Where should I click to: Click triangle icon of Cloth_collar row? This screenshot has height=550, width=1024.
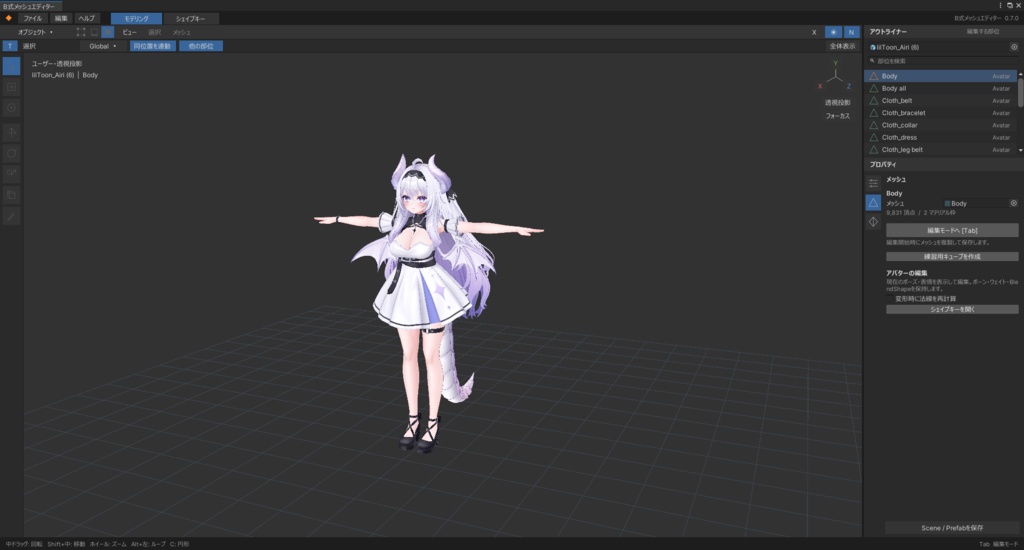coord(873,125)
